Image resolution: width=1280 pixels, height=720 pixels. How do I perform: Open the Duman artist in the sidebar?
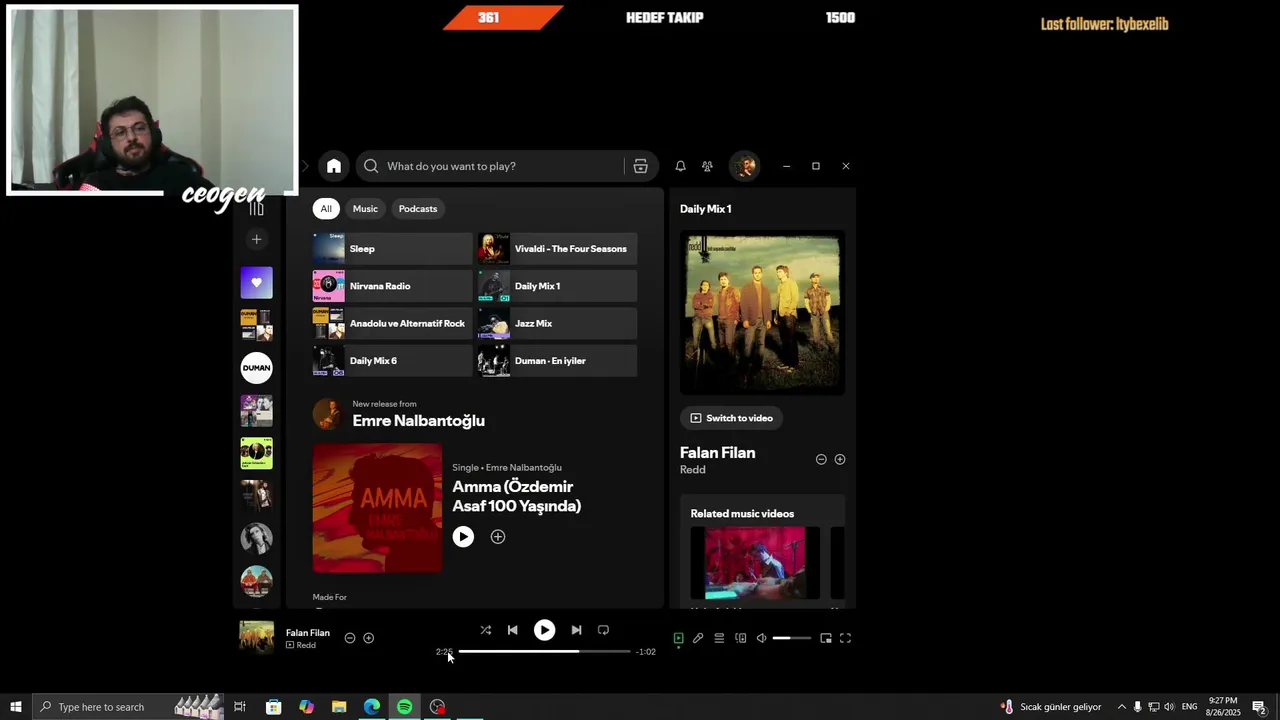coord(257,368)
